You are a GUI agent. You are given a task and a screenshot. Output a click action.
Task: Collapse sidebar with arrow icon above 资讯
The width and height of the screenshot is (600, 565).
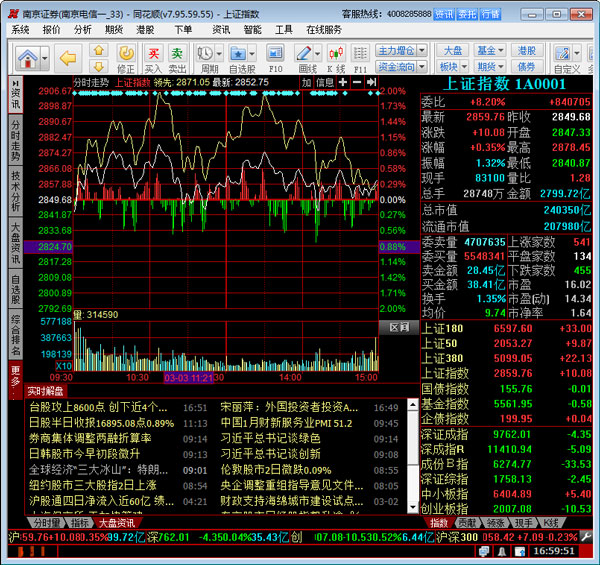(15, 83)
